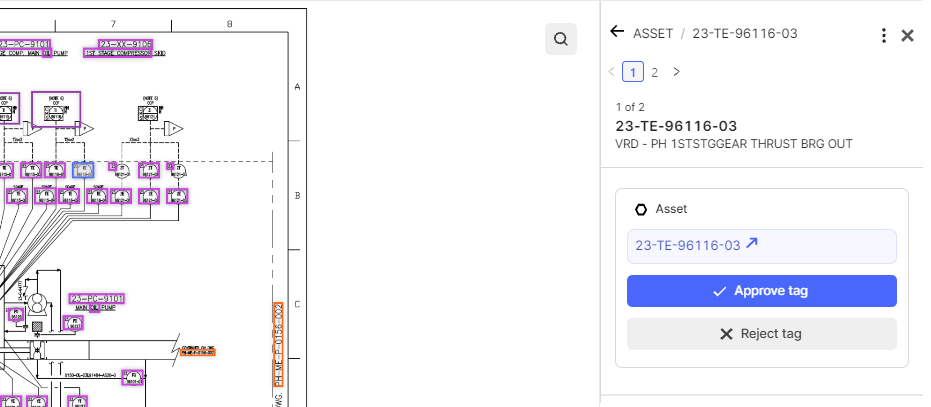Click the 1ST STAGE COMPRESSOR SKID label annotation
Viewport: 931px width, 407px height.
coord(118,53)
